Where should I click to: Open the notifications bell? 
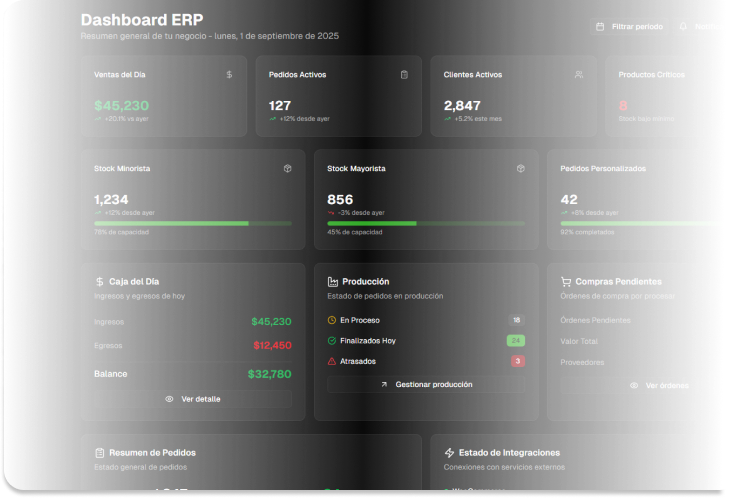tap(683, 27)
